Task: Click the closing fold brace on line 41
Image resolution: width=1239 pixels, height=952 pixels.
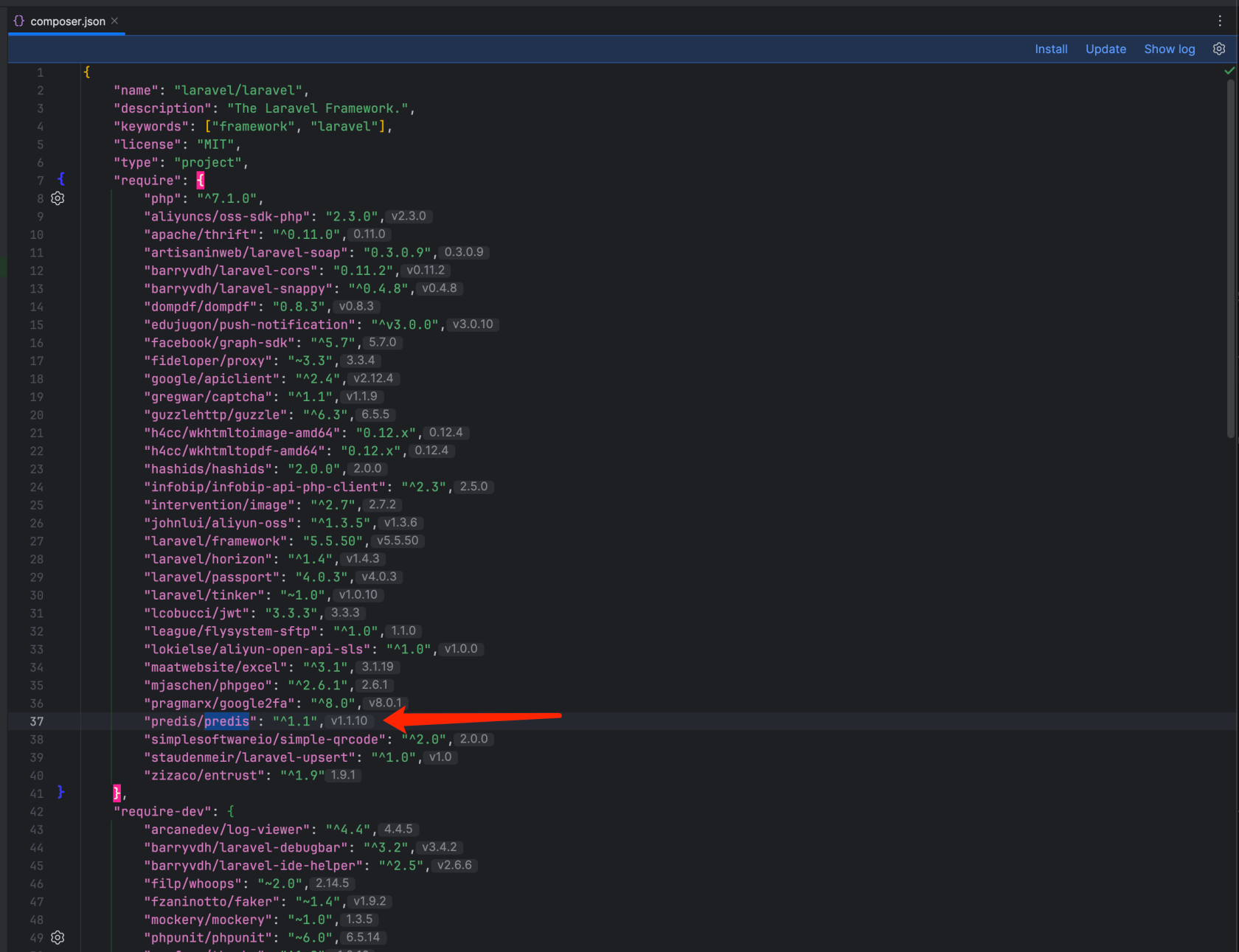Action: coord(61,792)
